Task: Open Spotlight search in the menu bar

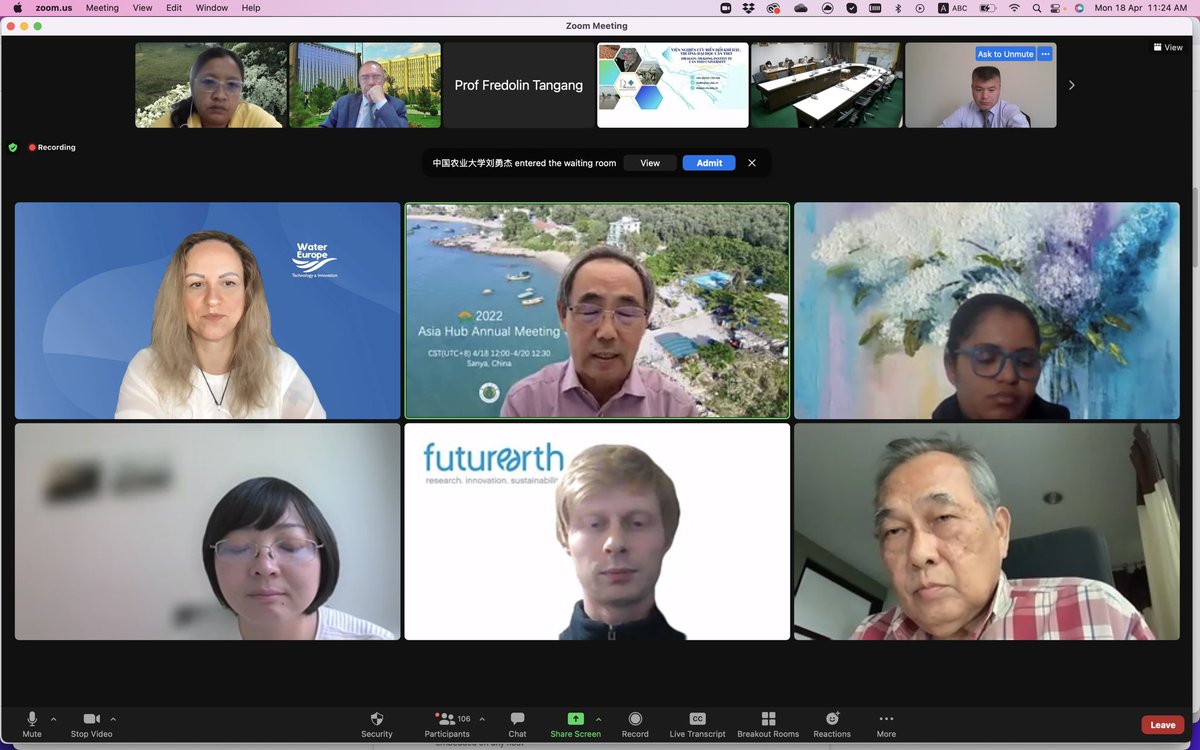Action: click(x=1037, y=8)
